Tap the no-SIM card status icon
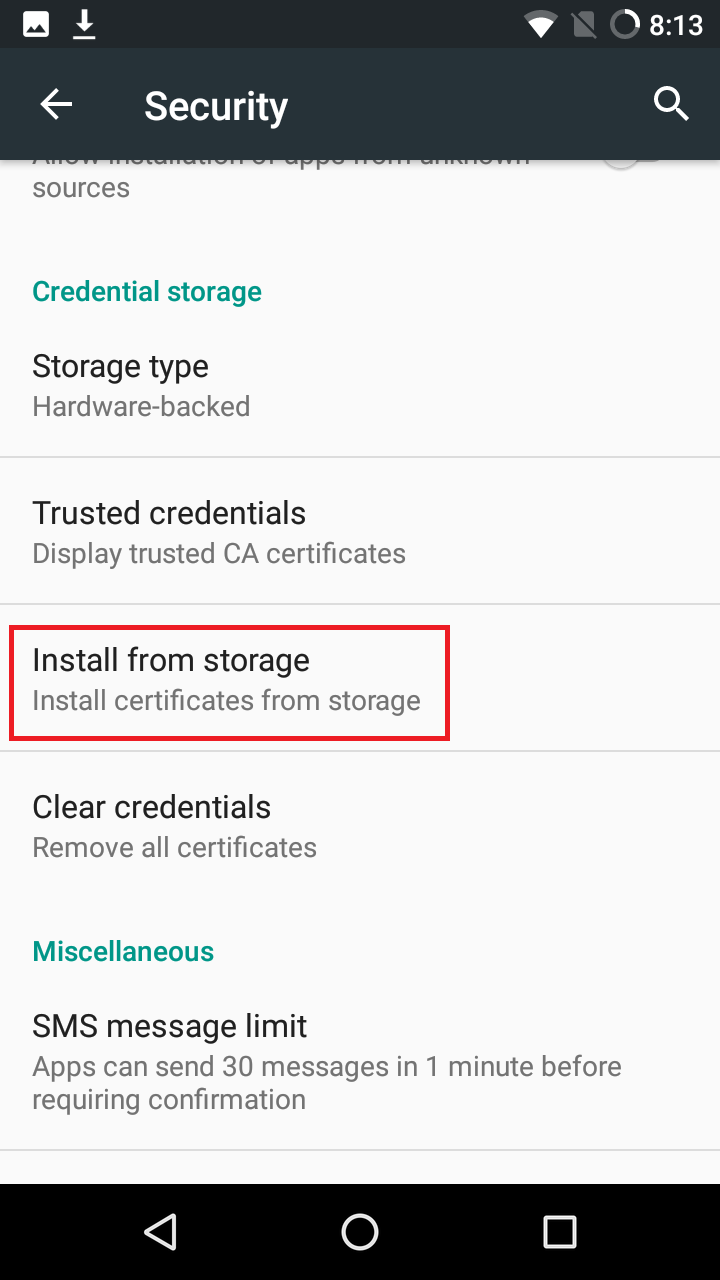 click(584, 24)
